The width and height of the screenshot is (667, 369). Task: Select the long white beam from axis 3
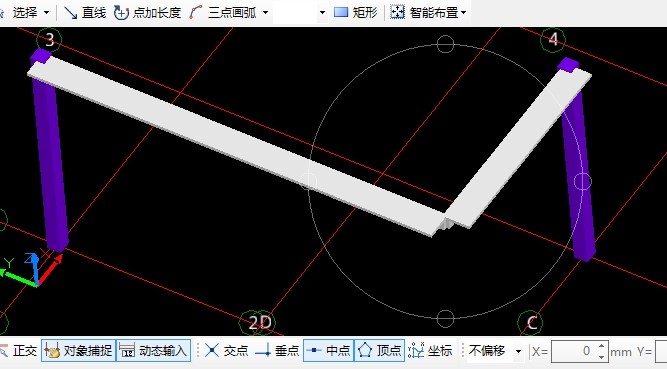[x=237, y=146]
